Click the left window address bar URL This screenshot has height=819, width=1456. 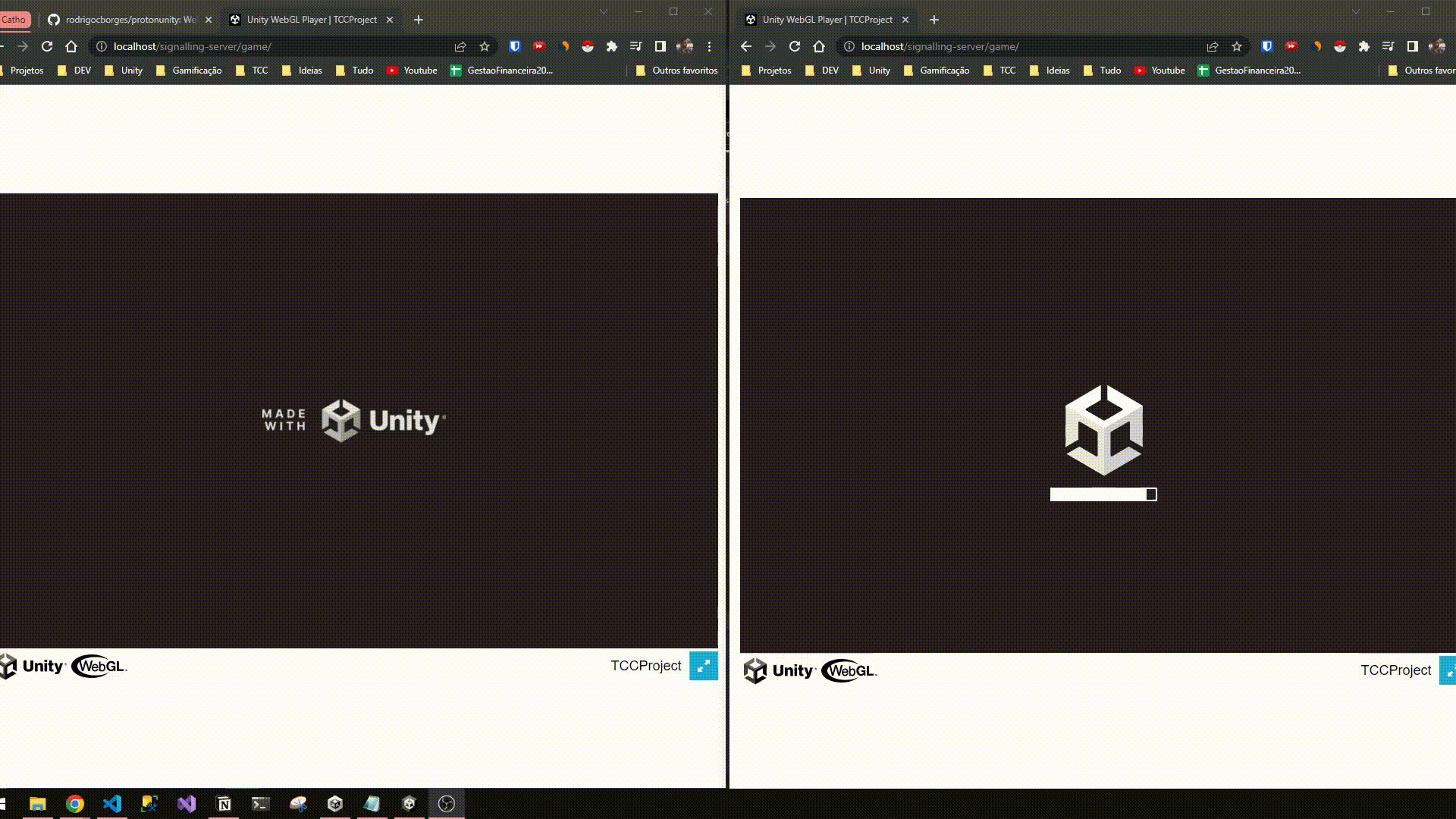tap(192, 46)
